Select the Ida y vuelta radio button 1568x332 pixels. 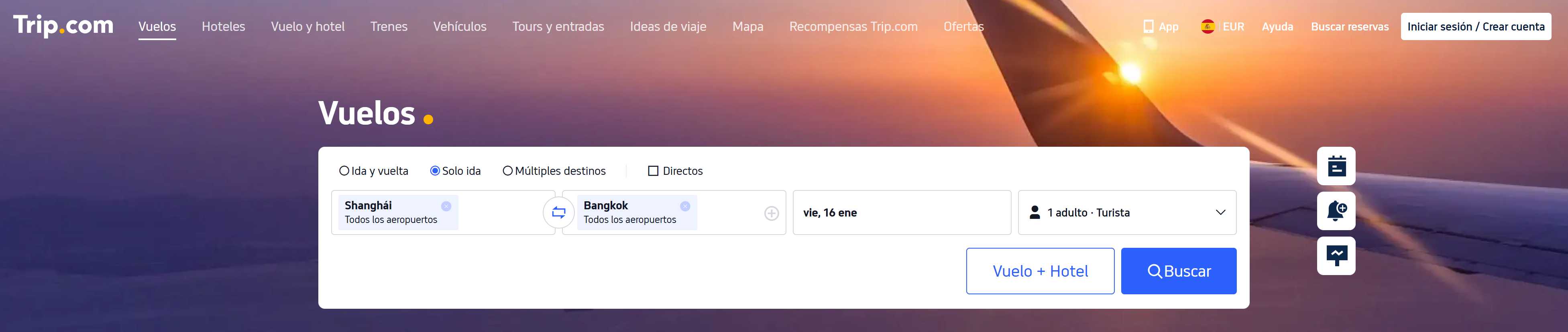coord(344,171)
